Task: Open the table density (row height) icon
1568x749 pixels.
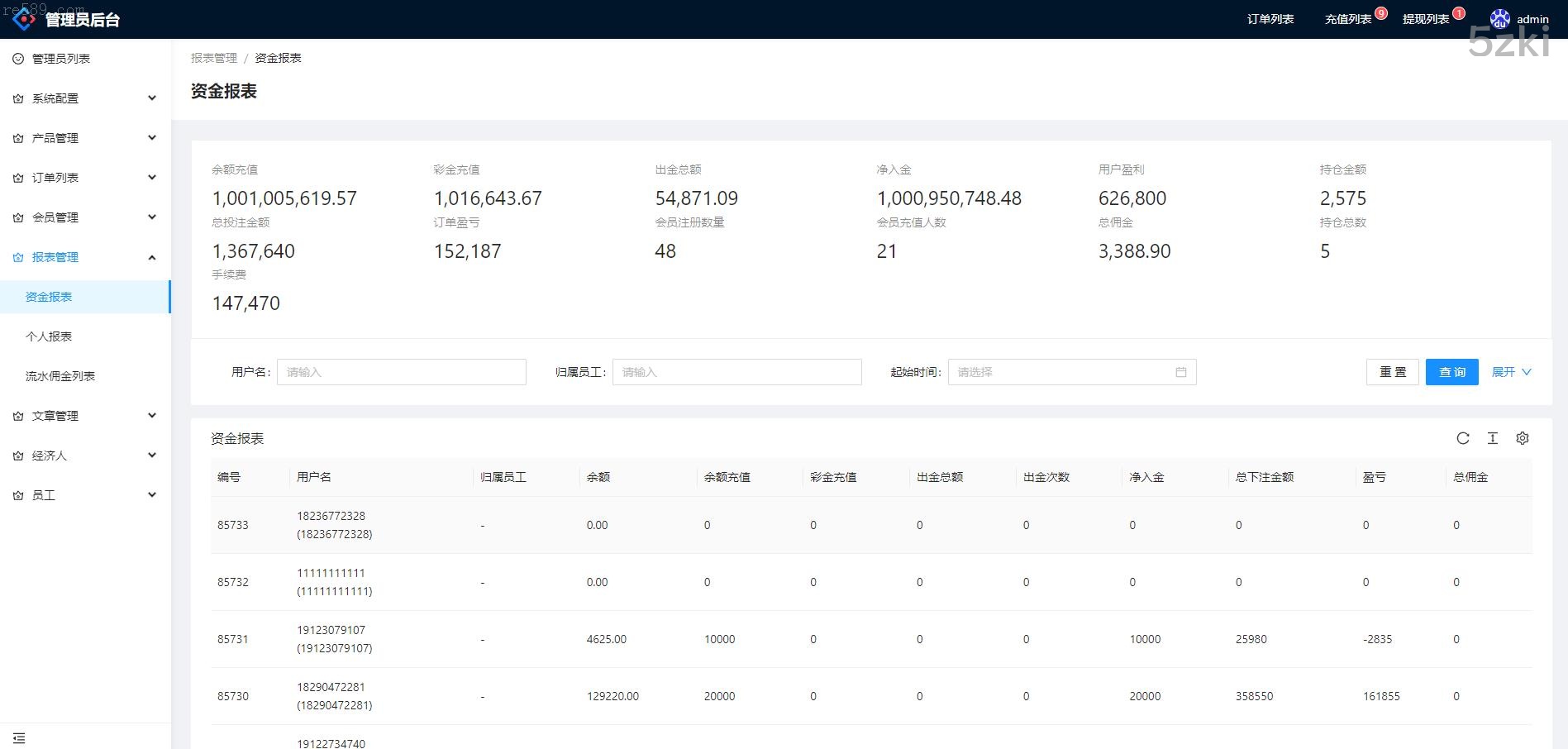Action: pos(1492,438)
